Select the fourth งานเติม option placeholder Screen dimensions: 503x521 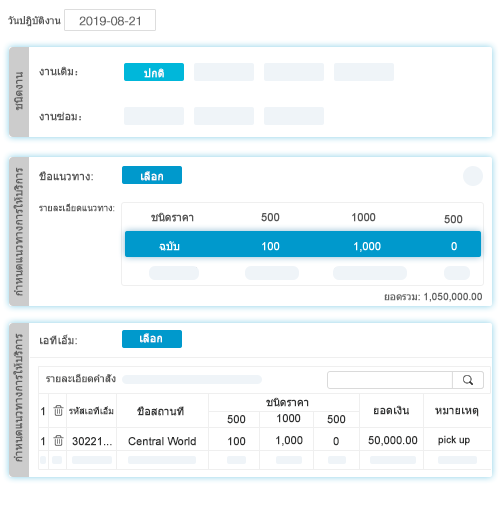[364, 72]
